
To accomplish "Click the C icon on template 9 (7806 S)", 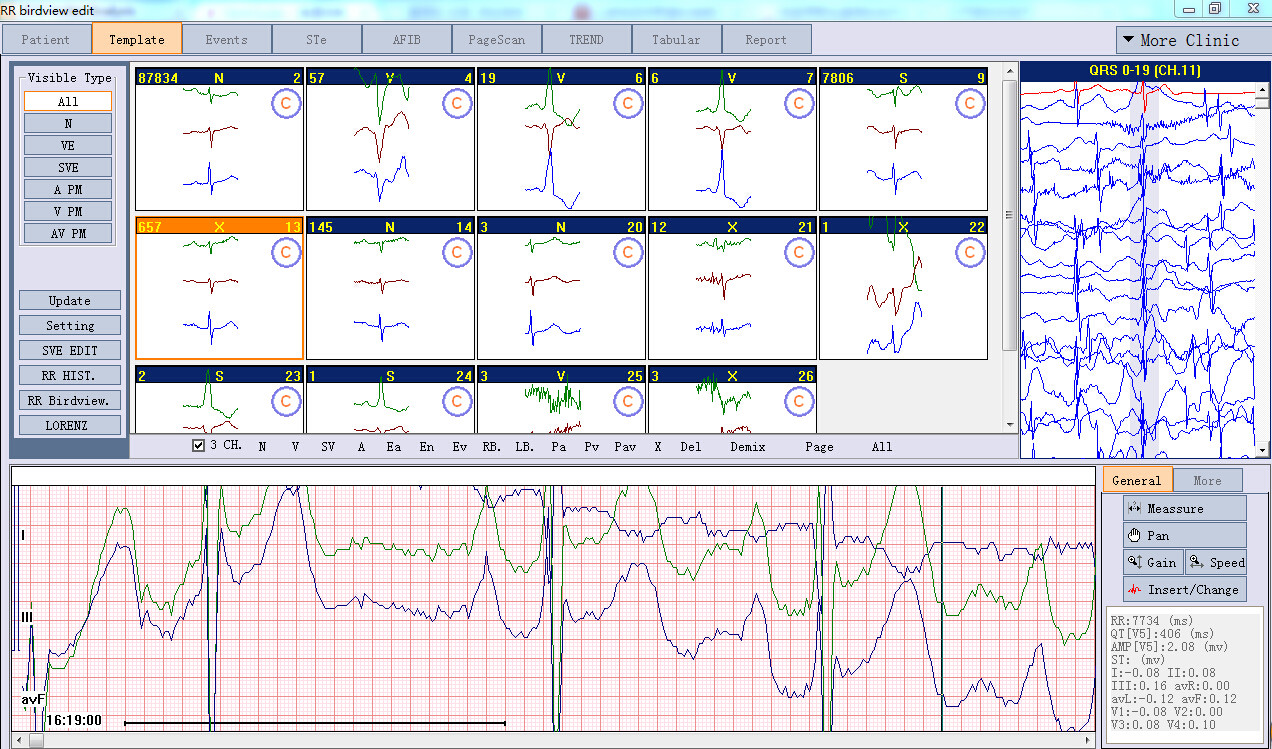I will (970, 104).
